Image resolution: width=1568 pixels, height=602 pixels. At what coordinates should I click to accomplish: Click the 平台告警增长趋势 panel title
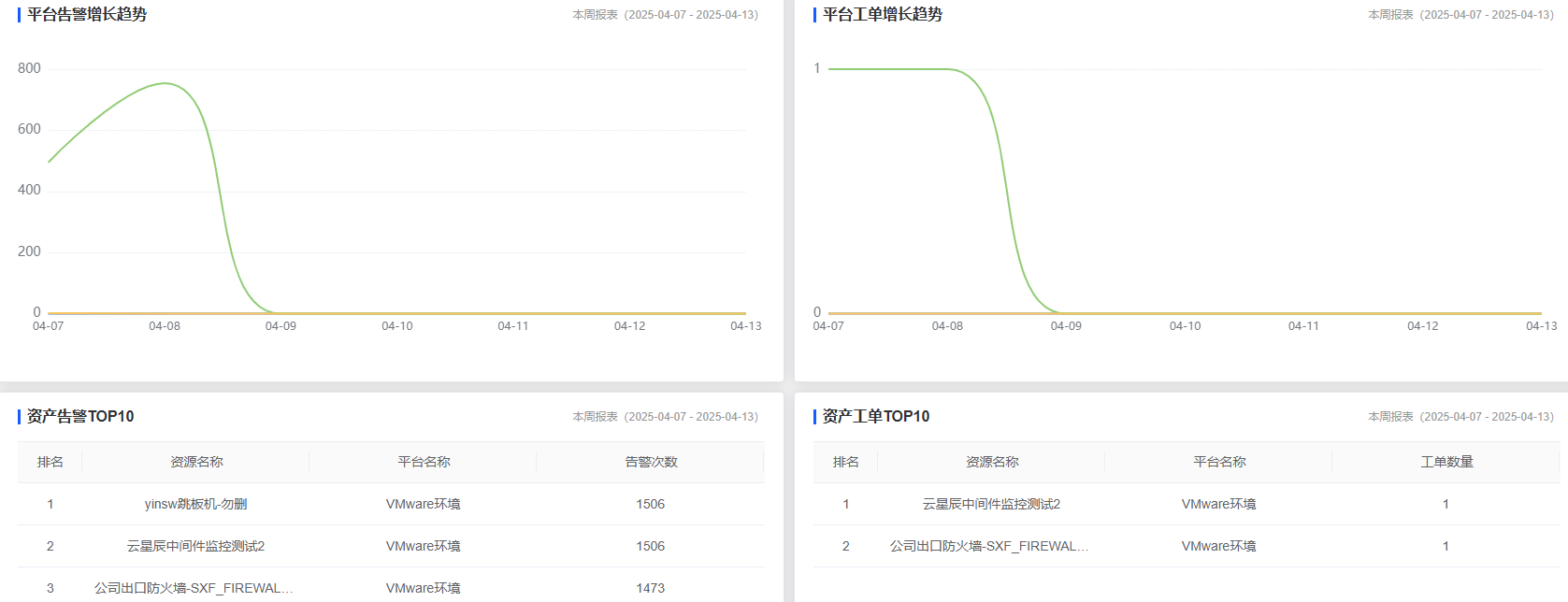86,15
